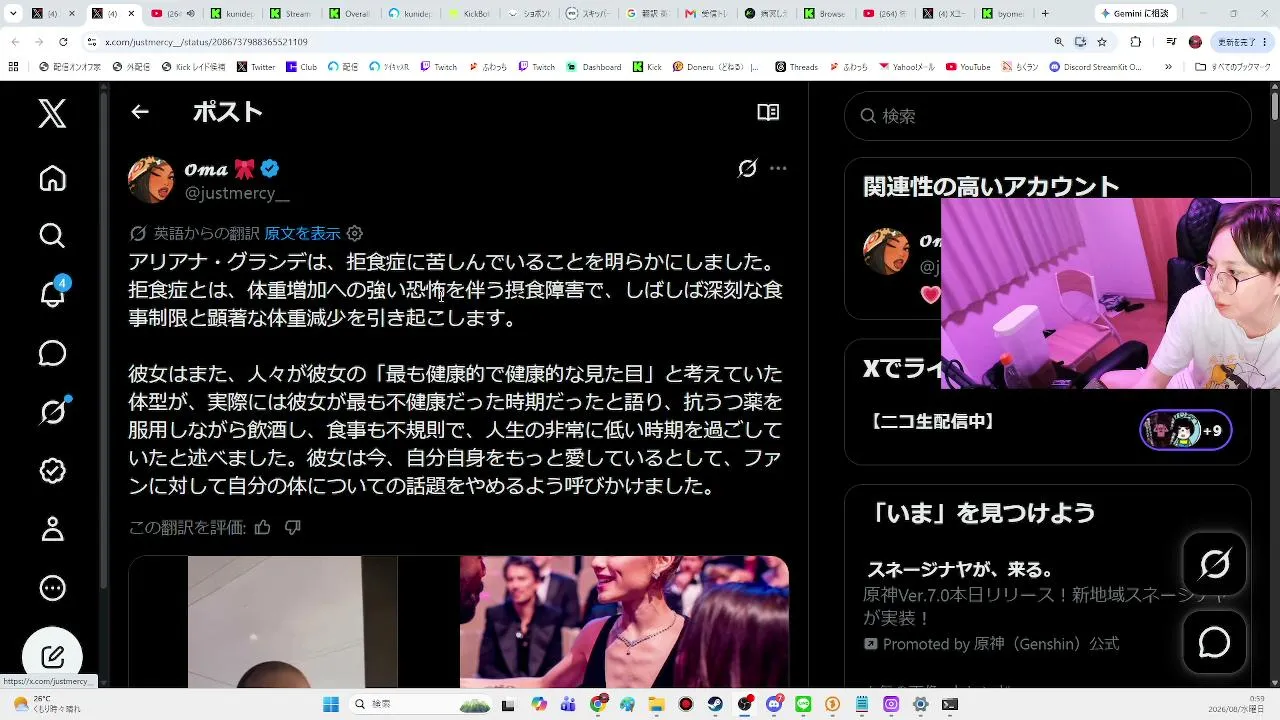Open the Threads bookmark
1280x720 pixels.
796,67
